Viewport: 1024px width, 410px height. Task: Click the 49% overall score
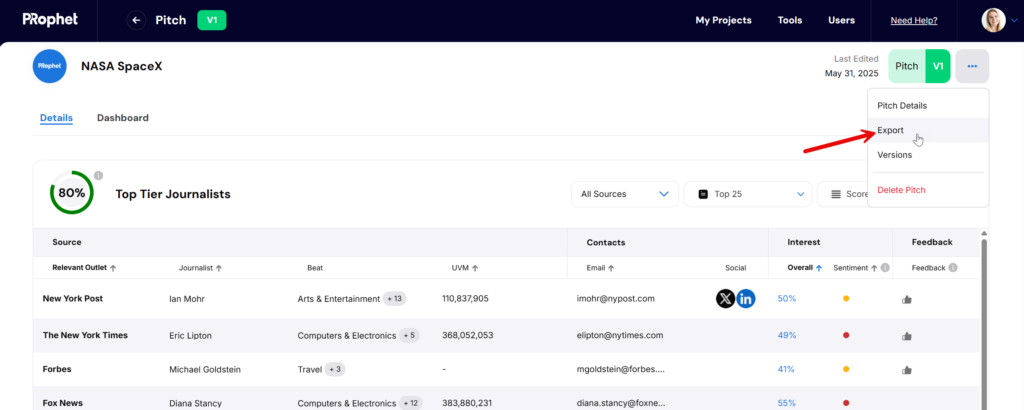click(x=787, y=335)
